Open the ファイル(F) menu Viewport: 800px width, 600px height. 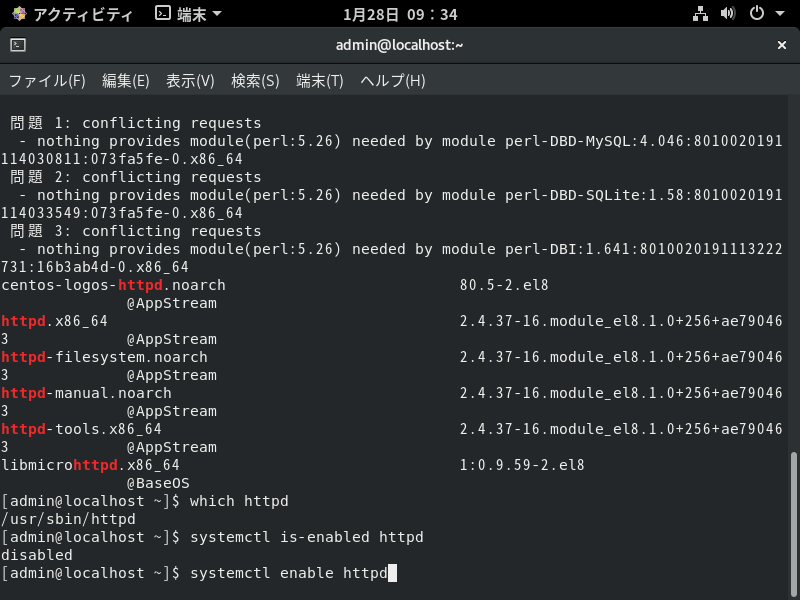[47, 81]
